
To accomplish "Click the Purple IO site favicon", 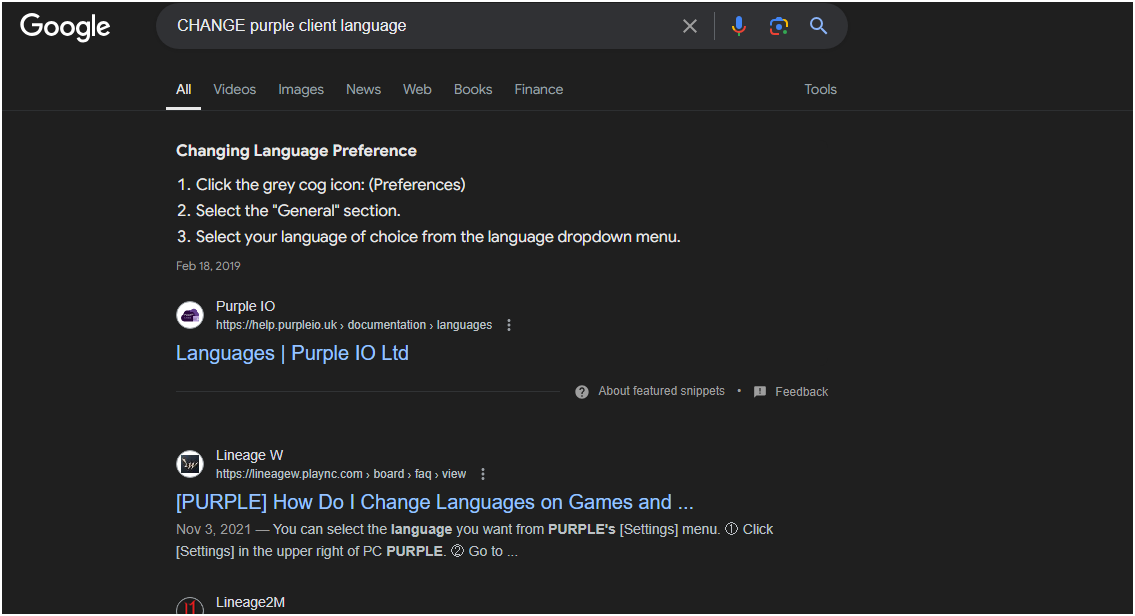I will [x=190, y=316].
